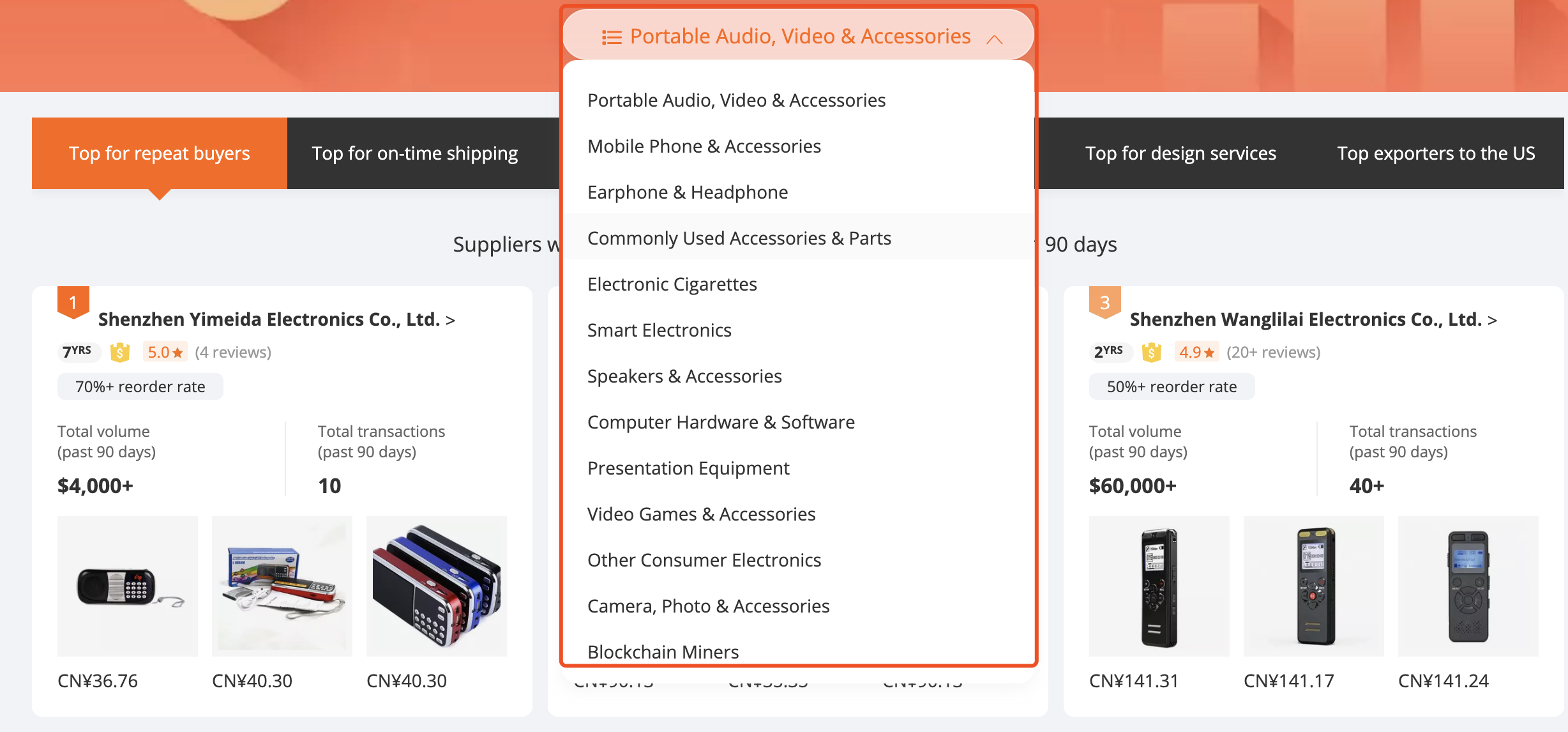This screenshot has height=732, width=1568.
Task: Click the gold supplier badge for Wanglilai
Action: (x=1149, y=352)
